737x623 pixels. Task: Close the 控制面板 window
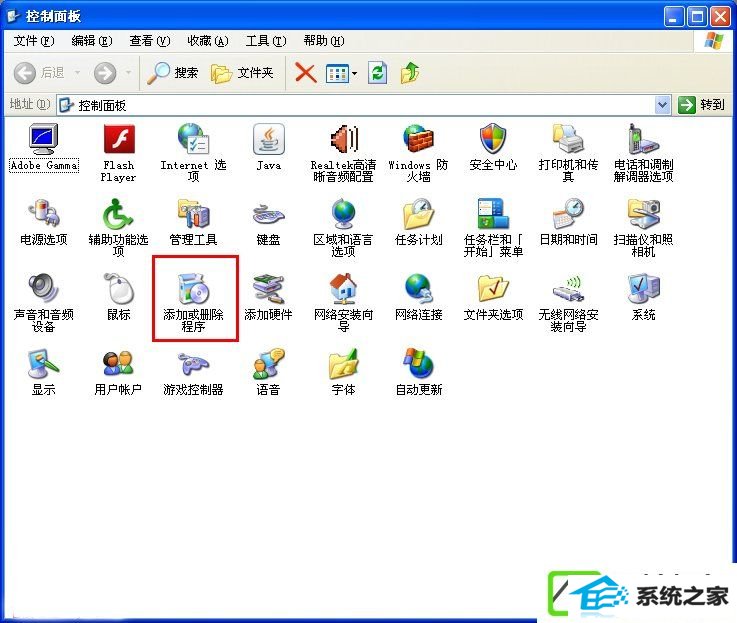tap(721, 17)
